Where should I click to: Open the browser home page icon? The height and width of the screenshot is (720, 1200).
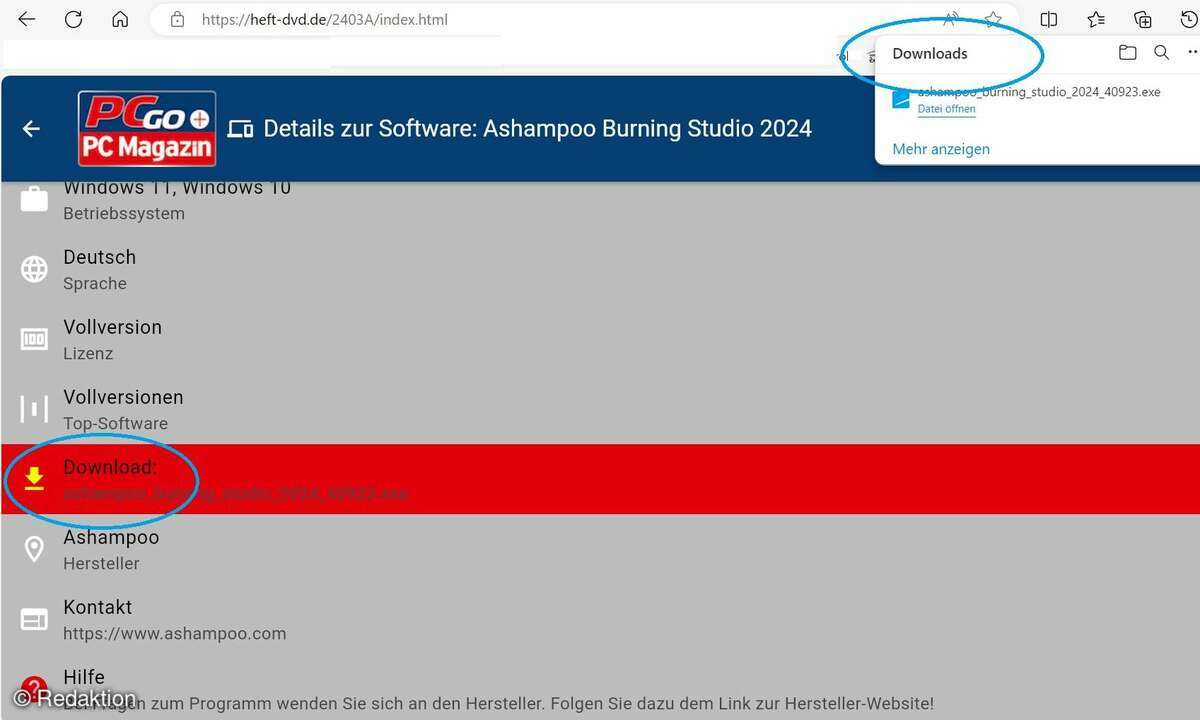[x=120, y=19]
